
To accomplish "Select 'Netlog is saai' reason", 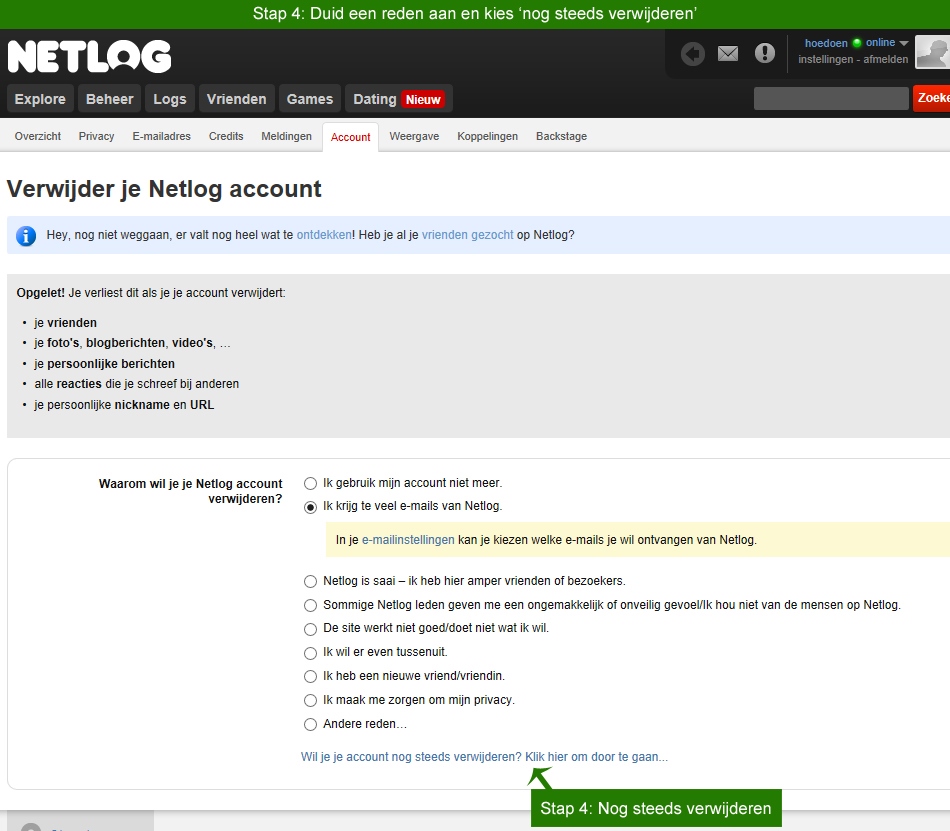I will (x=310, y=581).
